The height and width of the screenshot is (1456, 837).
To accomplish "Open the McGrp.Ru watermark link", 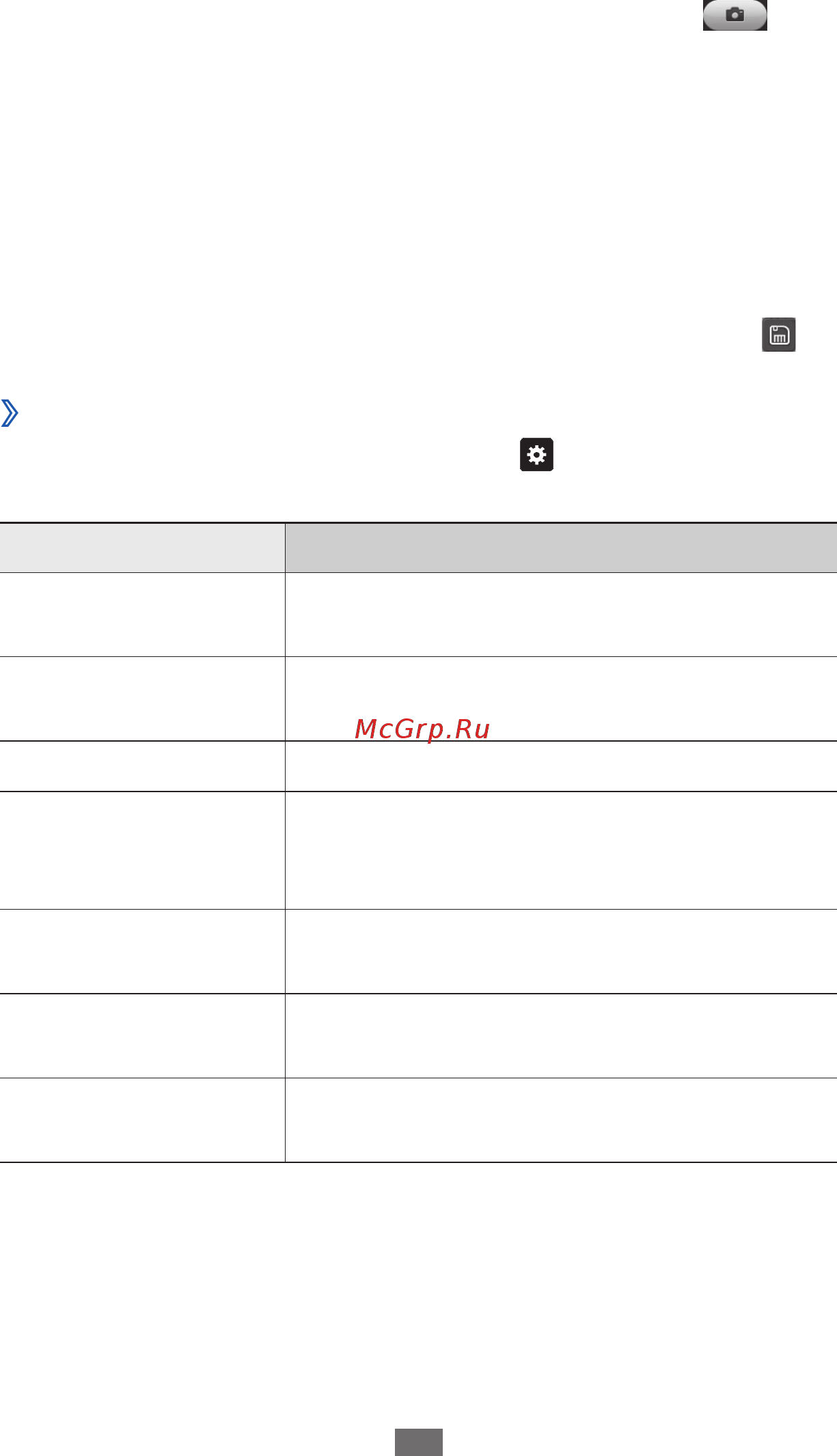I will click(x=422, y=729).
